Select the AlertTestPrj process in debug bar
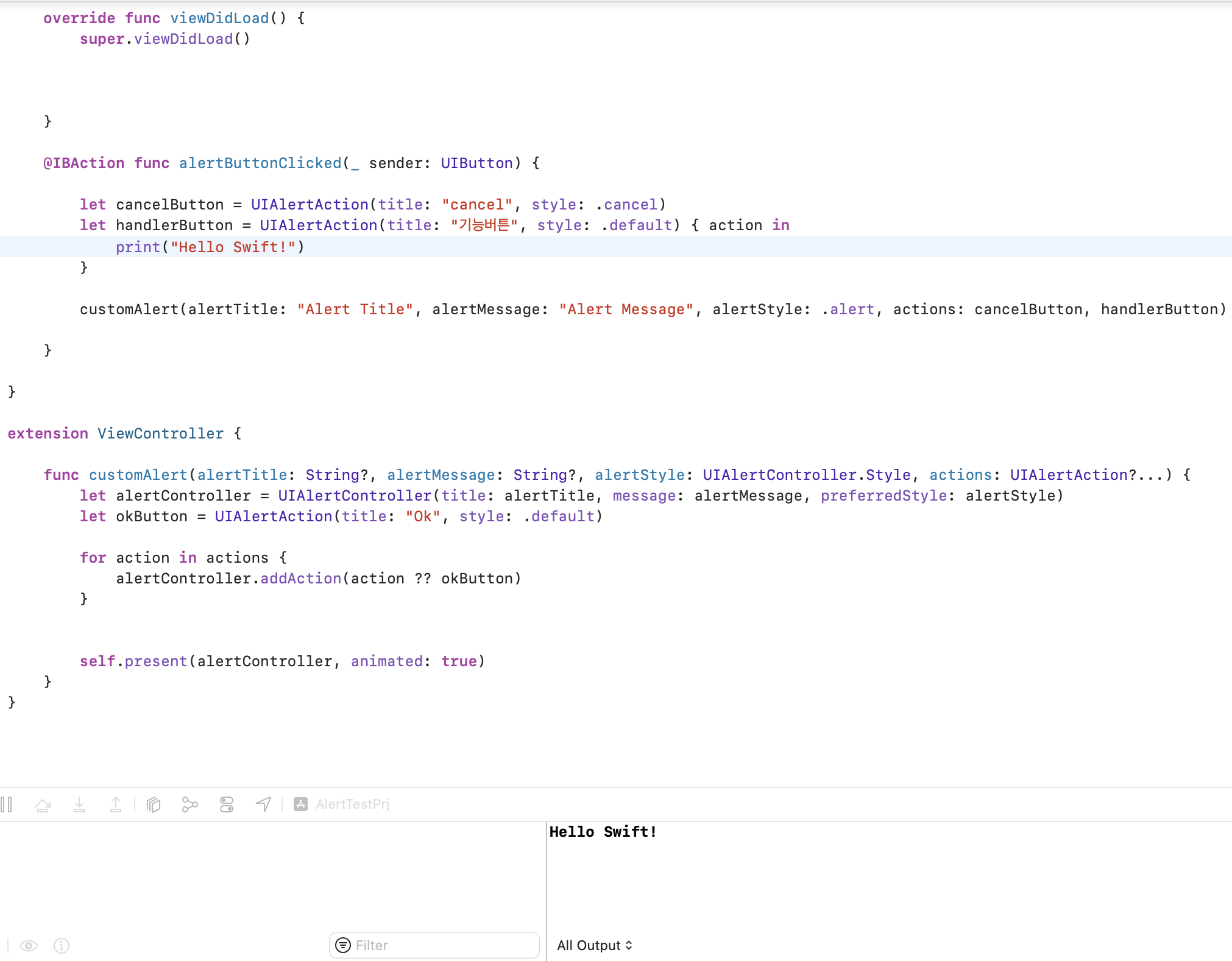This screenshot has width=1232, height=961. 352,804
